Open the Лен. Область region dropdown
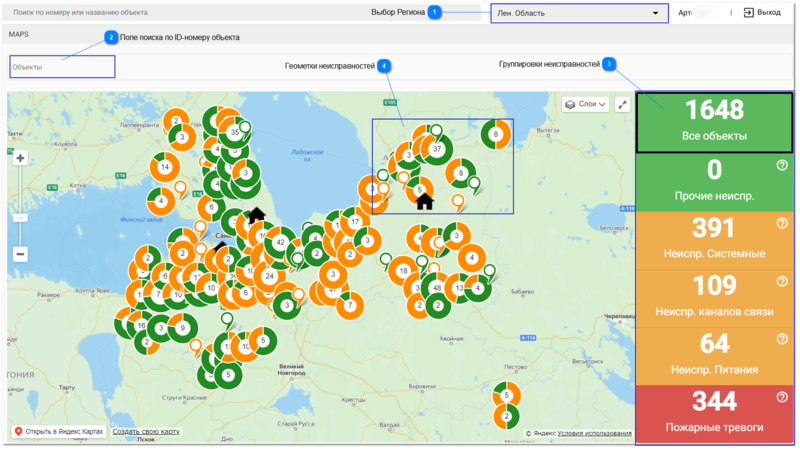This screenshot has width=800, height=451. pyautogui.click(x=579, y=13)
